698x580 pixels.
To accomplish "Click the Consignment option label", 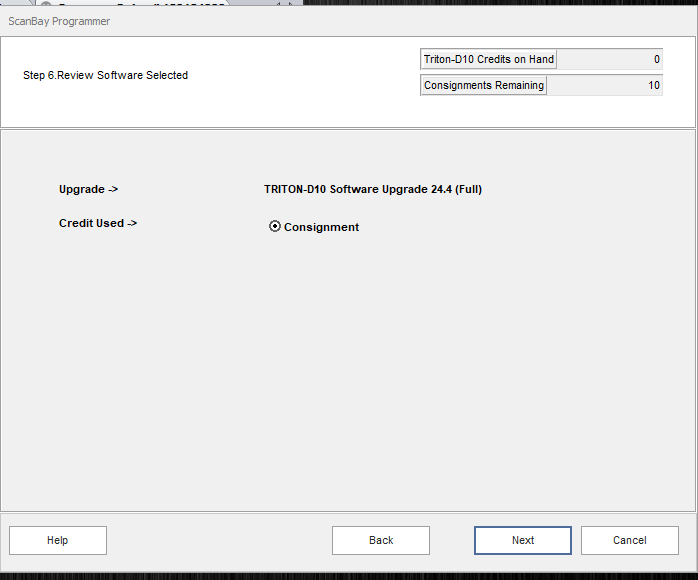I will coord(321,227).
